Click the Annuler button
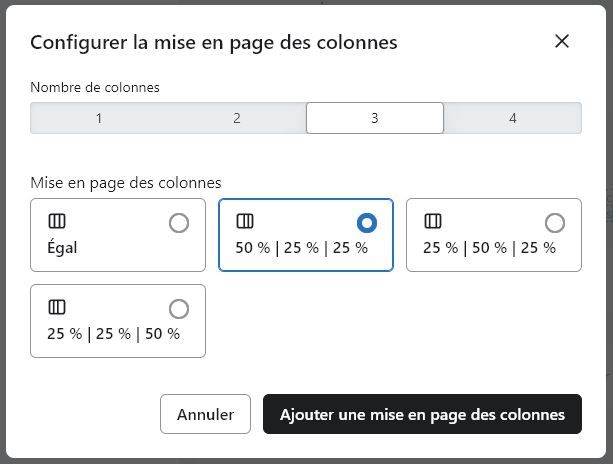The image size is (613, 464). [205, 414]
